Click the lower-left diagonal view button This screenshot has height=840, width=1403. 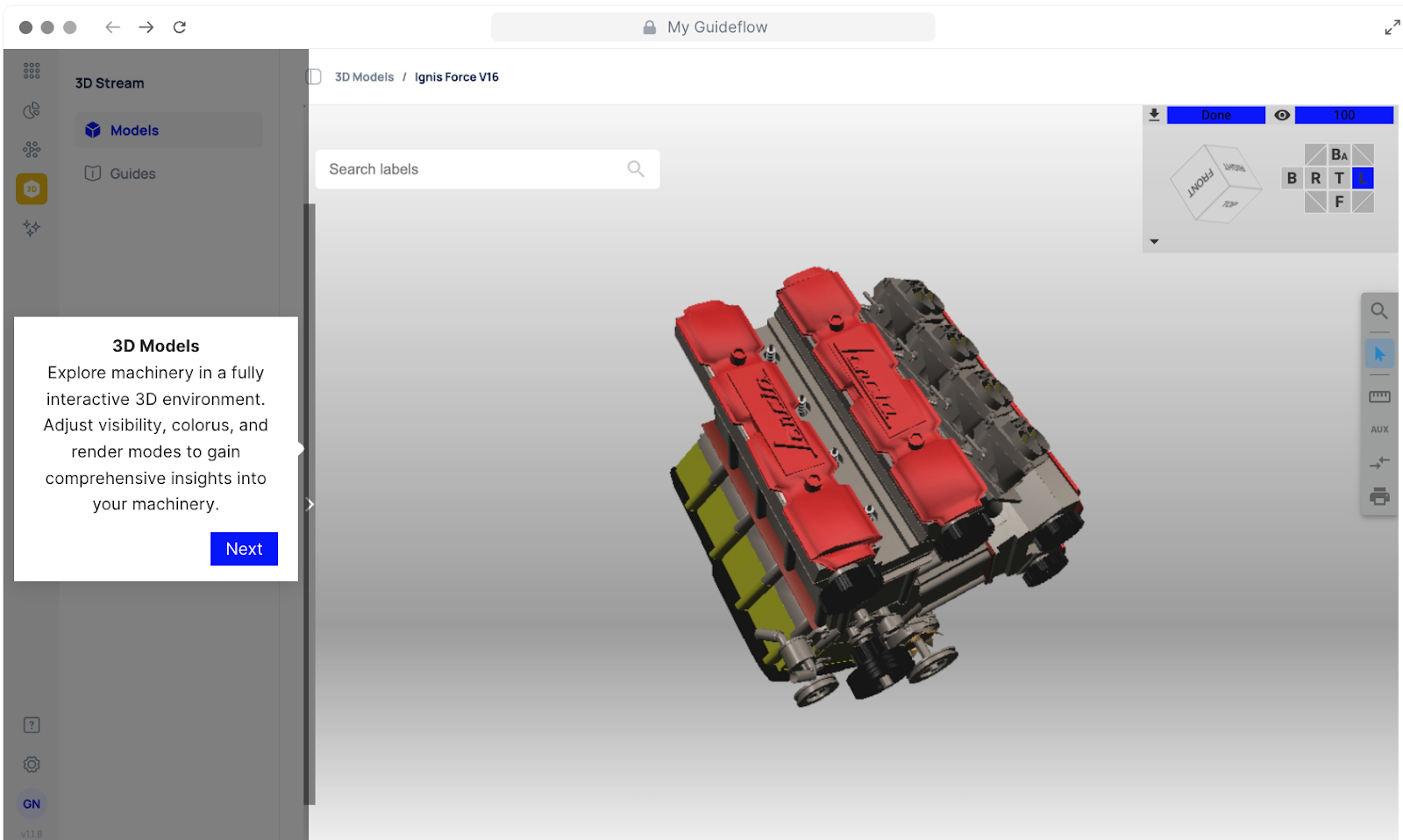pos(1315,203)
